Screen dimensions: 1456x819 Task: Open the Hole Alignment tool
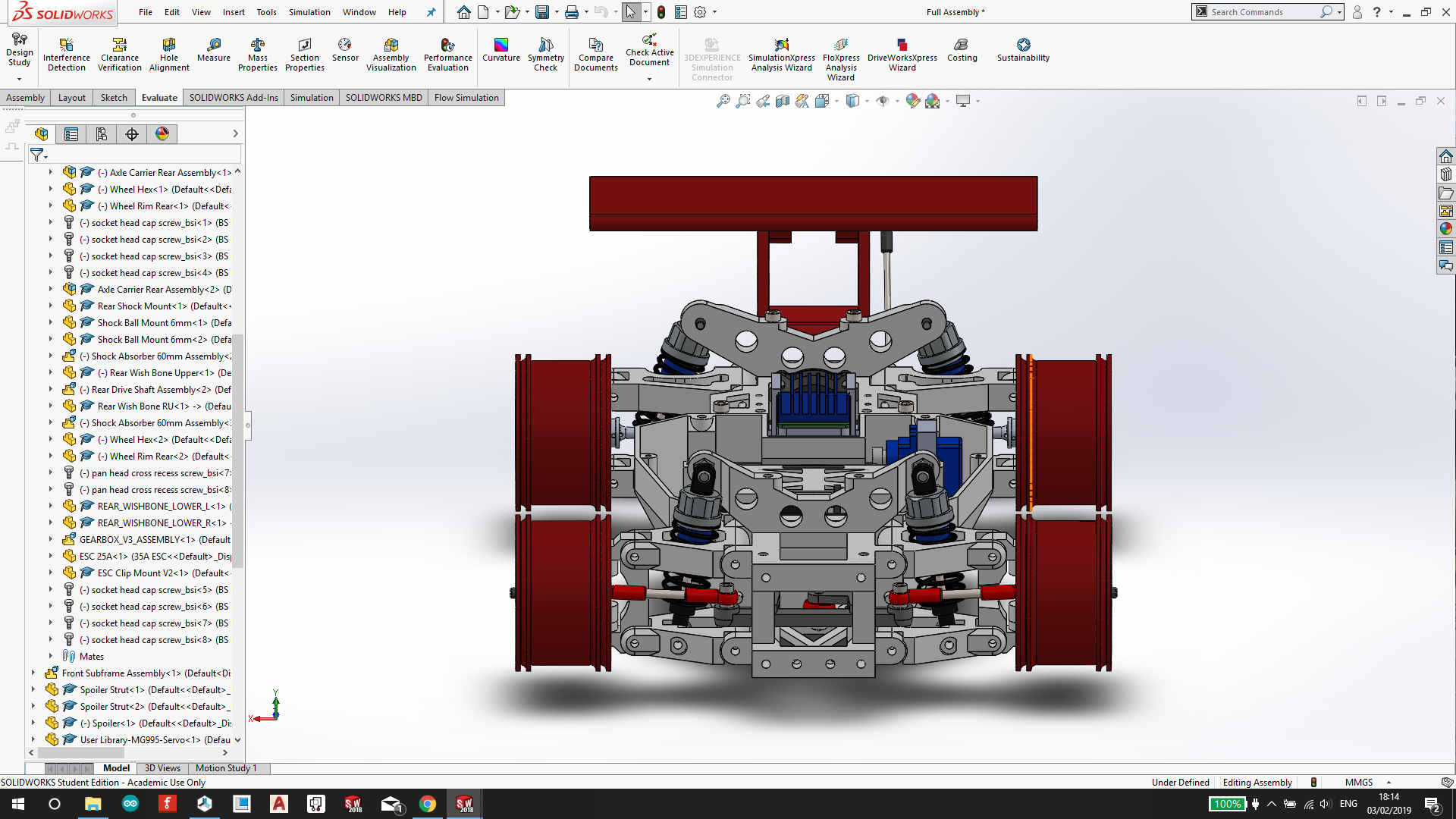[x=168, y=55]
